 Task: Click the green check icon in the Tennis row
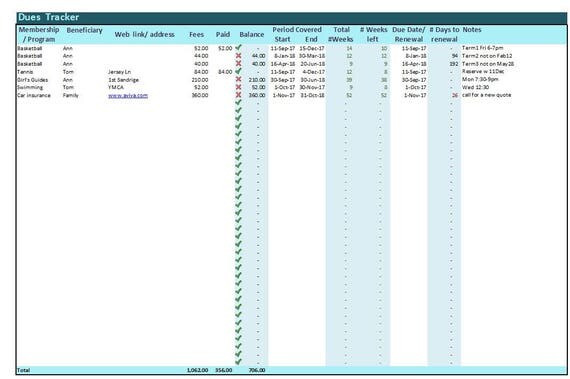tap(238, 71)
